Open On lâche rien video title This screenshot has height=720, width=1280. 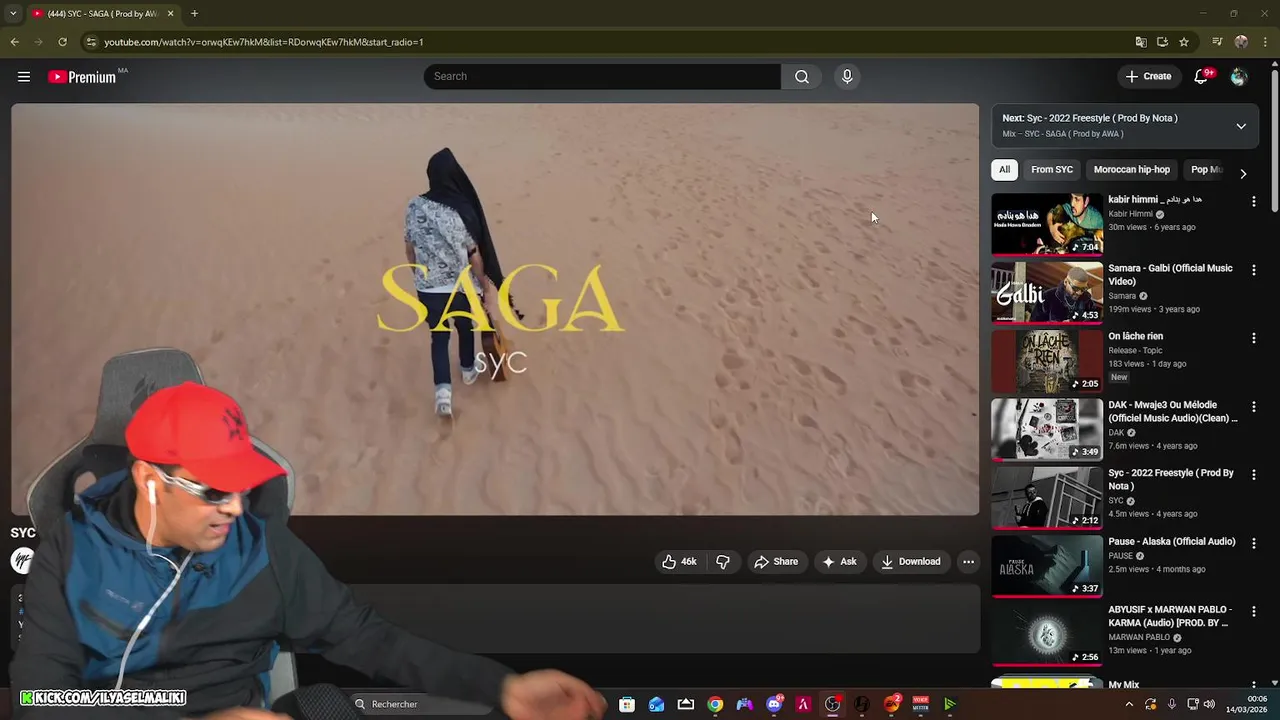(1135, 337)
